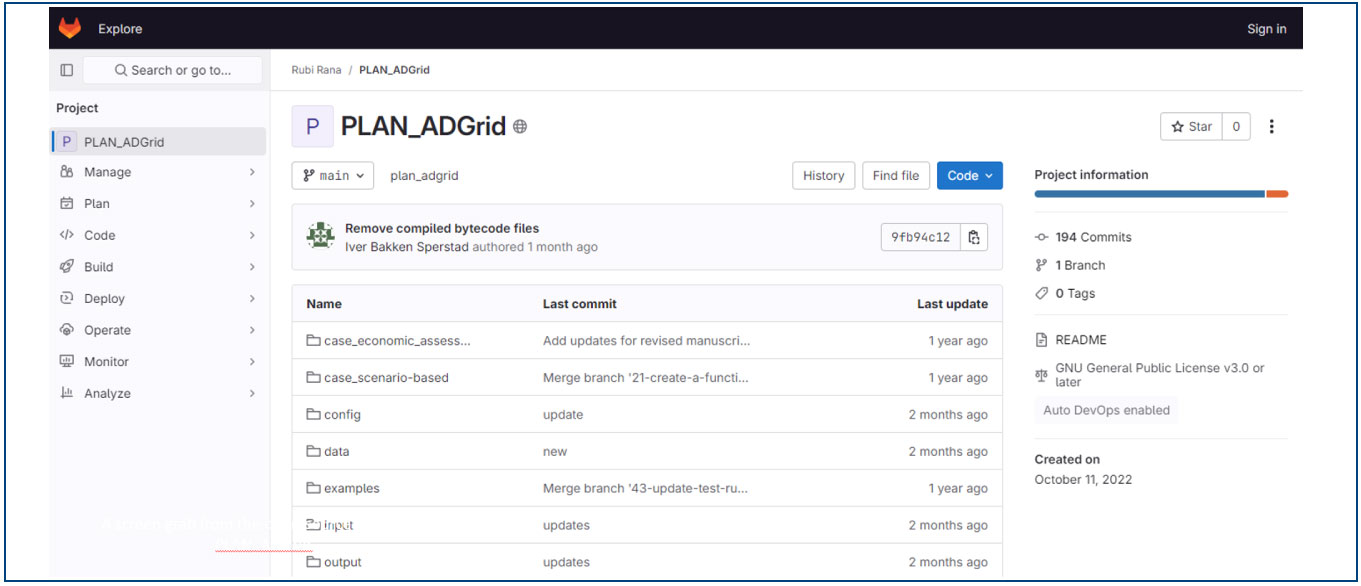Open the main branch dropdown
The width and height of the screenshot is (1361, 586).
pyautogui.click(x=333, y=176)
